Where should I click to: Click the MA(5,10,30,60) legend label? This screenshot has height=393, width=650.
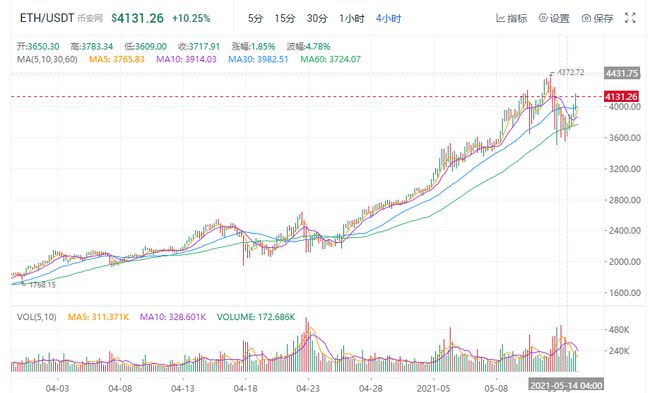click(x=47, y=59)
